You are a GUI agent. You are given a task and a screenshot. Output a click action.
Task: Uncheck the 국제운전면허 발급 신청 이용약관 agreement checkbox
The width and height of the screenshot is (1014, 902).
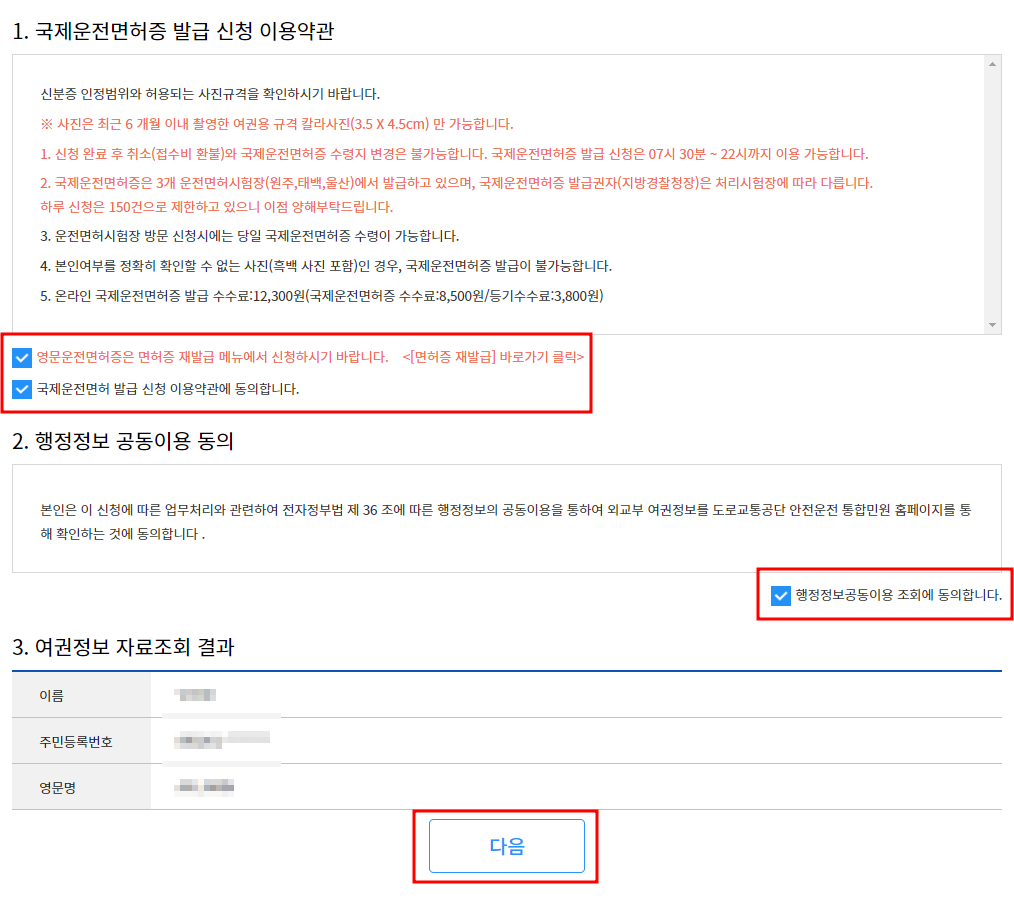coord(22,389)
